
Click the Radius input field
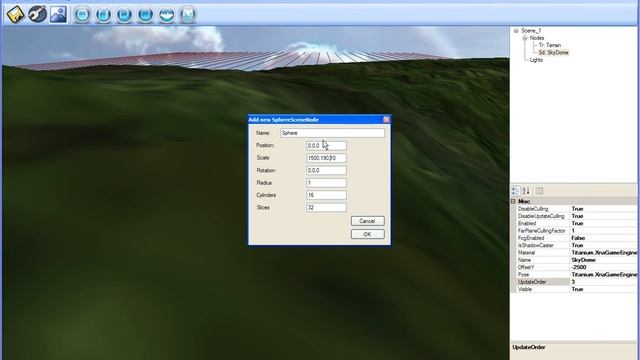[326, 183]
